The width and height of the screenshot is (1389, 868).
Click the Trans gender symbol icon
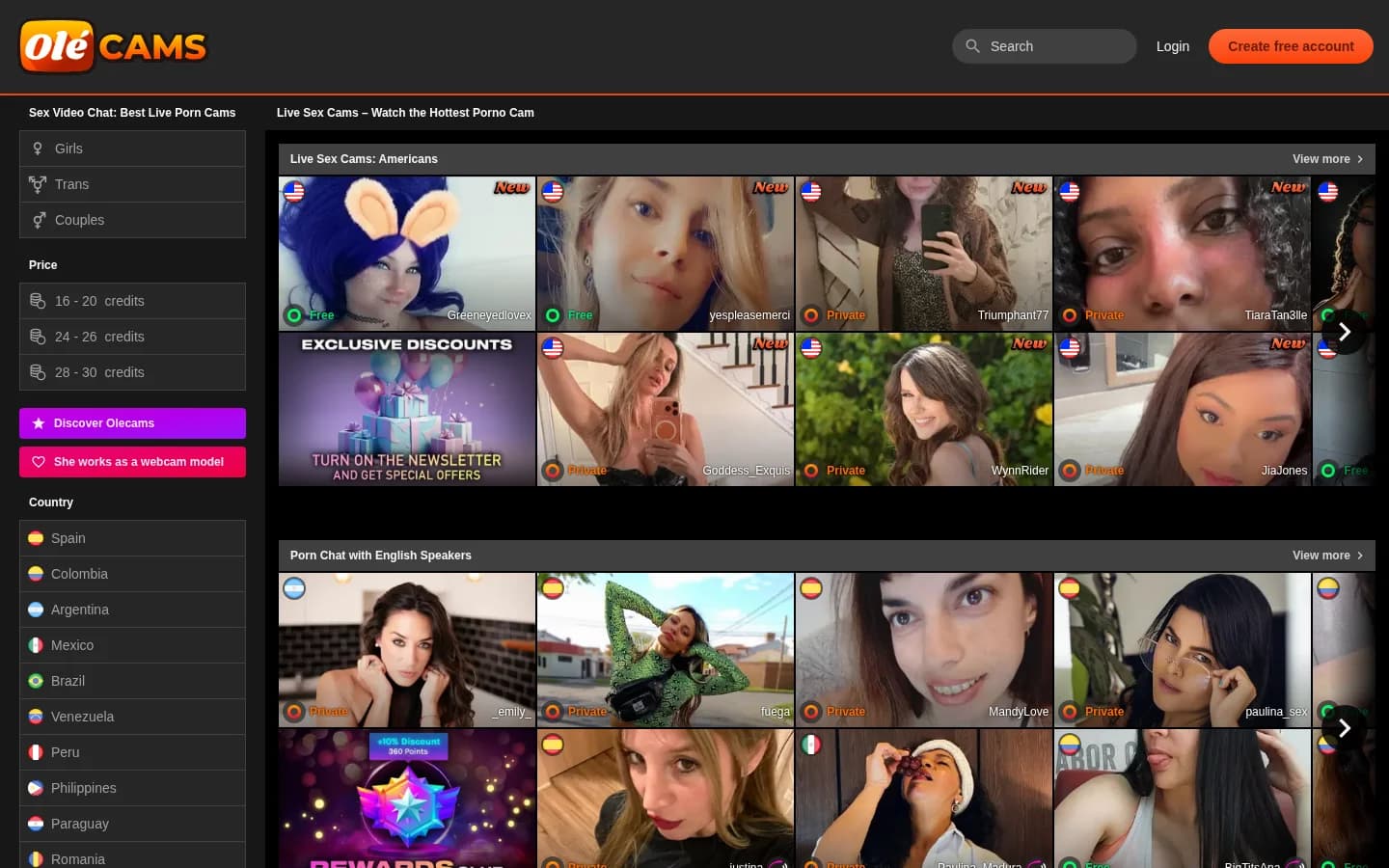click(38, 184)
